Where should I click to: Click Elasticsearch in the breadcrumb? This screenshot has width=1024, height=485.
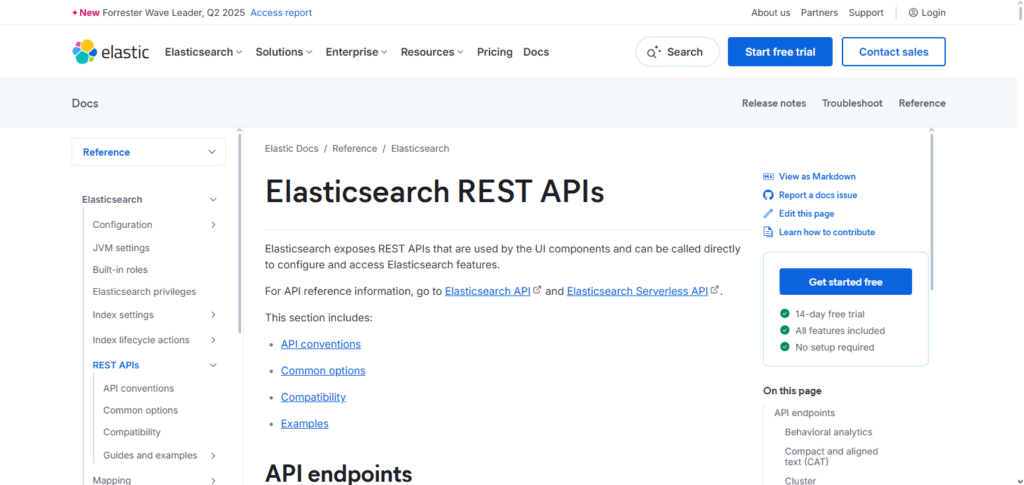tap(420, 148)
